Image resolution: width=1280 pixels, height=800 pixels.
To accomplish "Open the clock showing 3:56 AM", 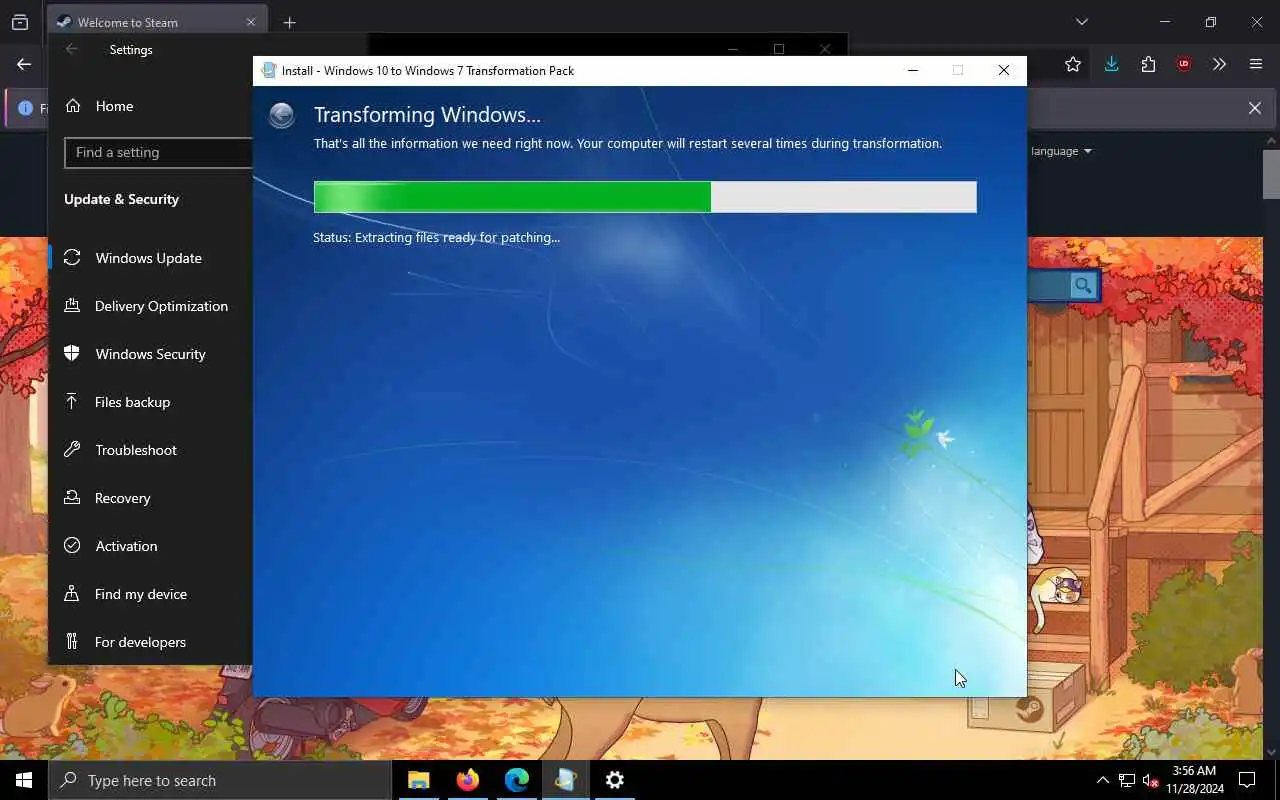I will 1194,780.
